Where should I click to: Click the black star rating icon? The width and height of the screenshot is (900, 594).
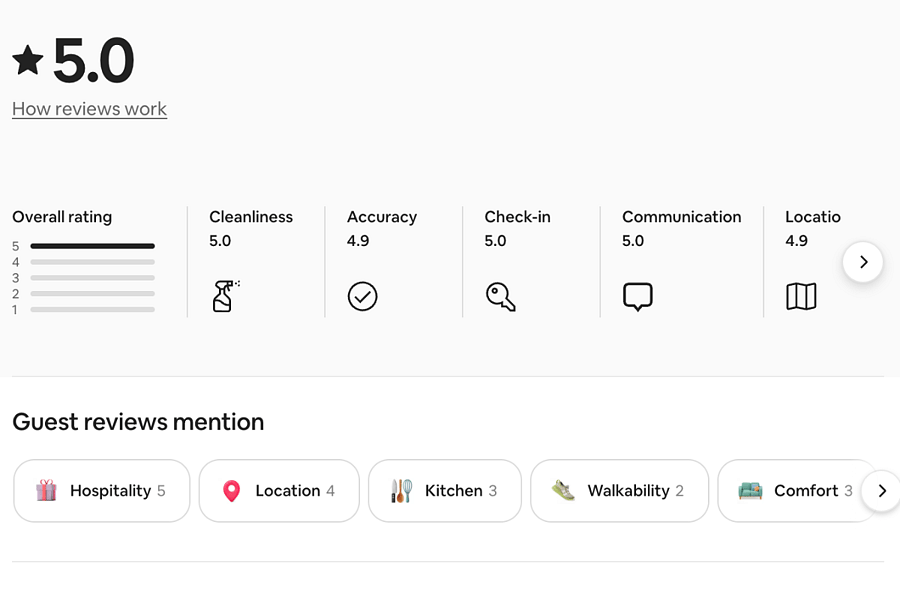pos(28,60)
